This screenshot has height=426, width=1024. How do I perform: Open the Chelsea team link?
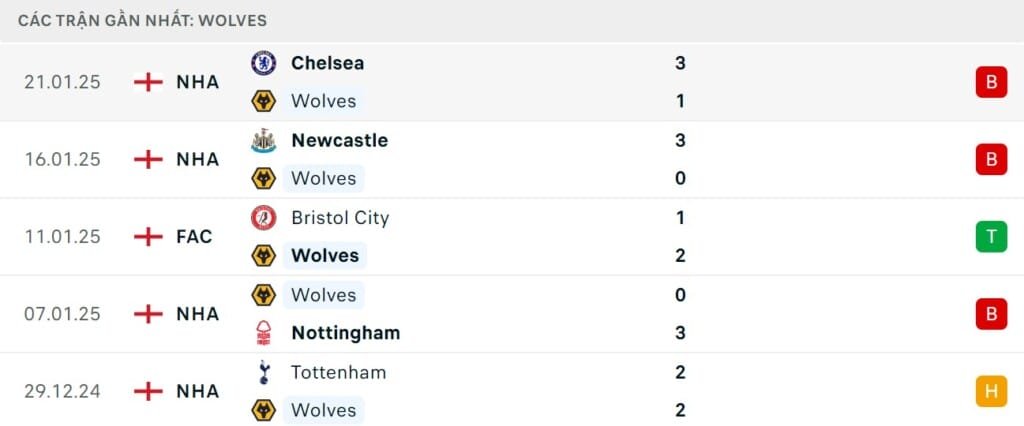pos(327,63)
